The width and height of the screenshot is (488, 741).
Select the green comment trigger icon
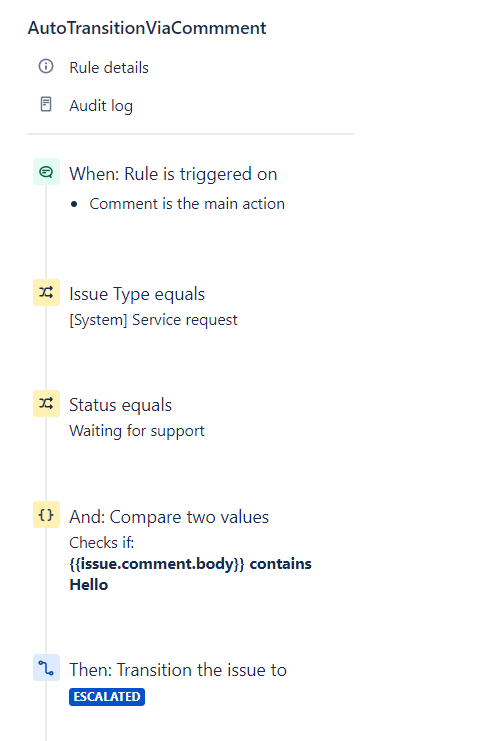(46, 172)
